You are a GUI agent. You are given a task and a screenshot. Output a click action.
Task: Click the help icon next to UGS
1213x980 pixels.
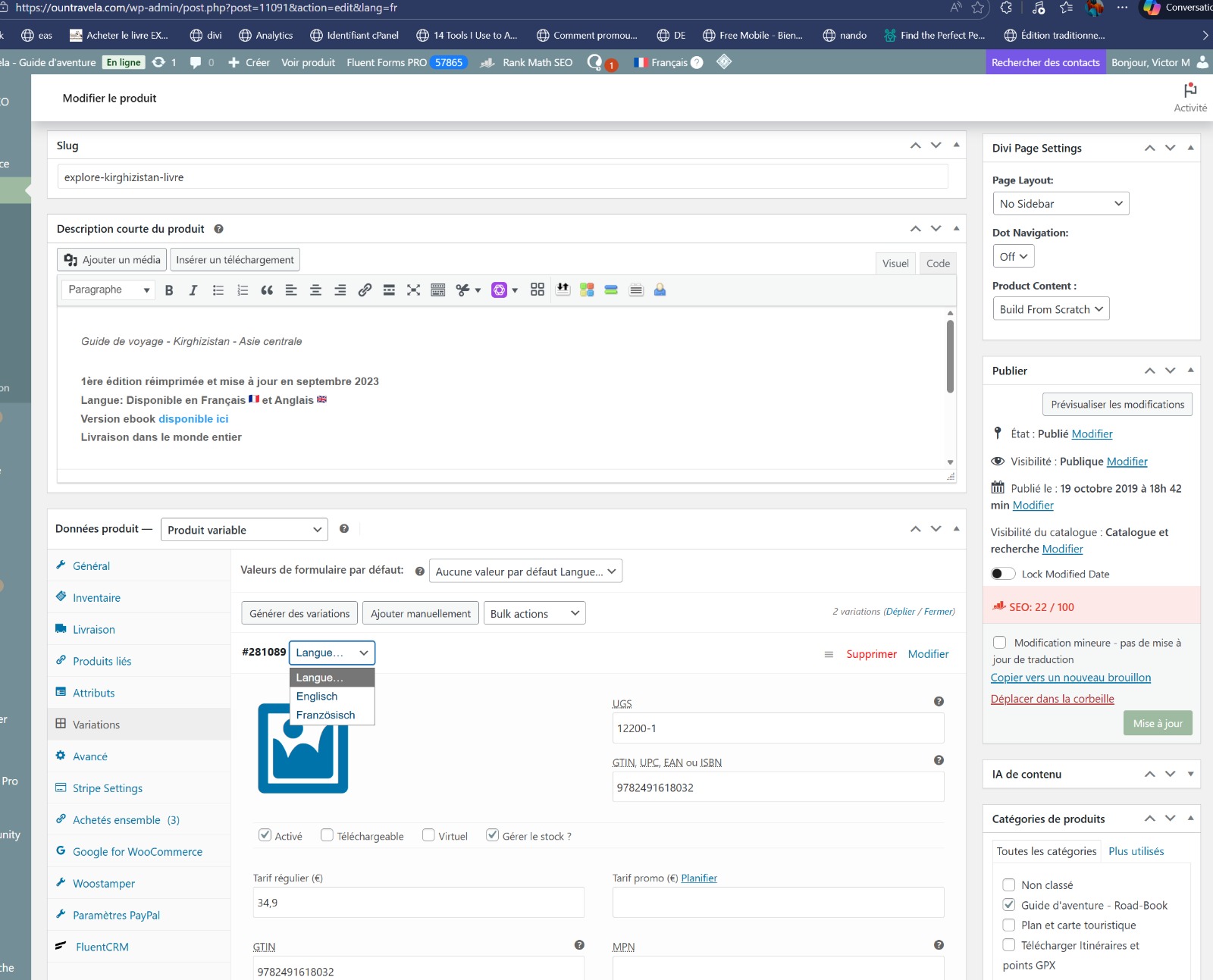click(x=939, y=702)
